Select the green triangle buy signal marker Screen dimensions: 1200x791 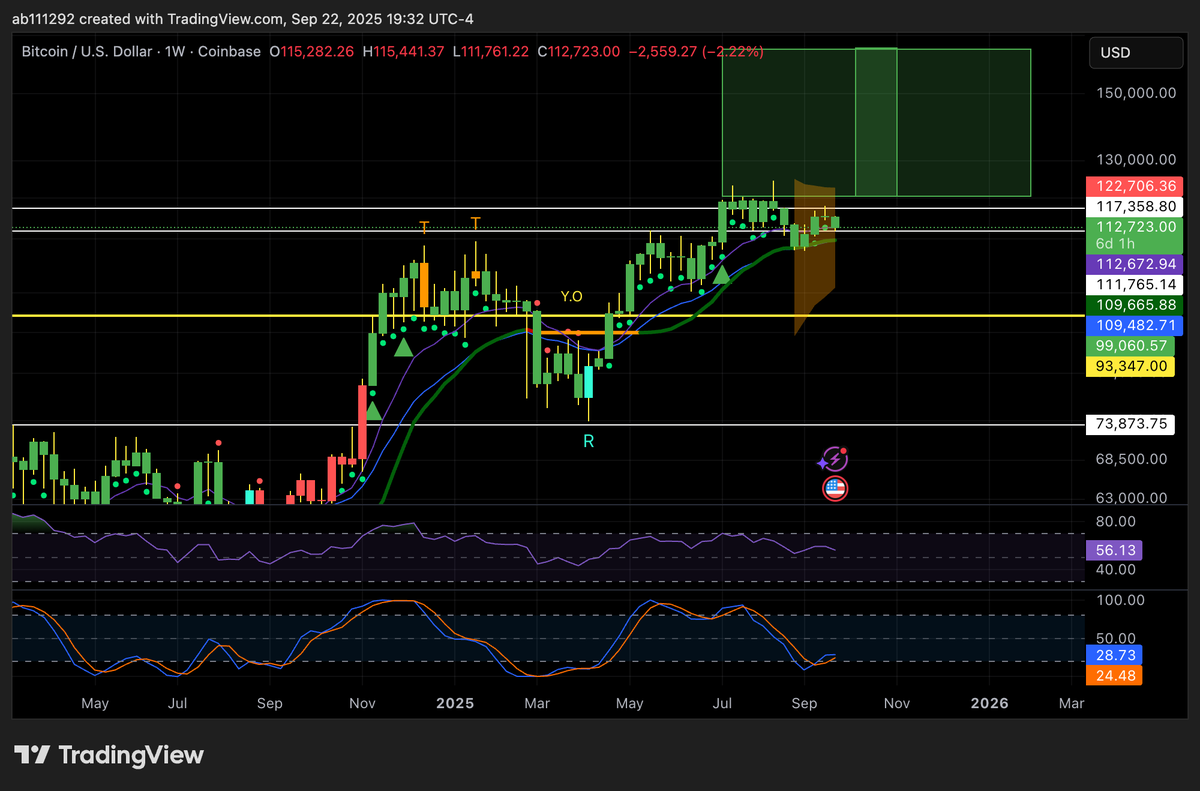[722, 277]
